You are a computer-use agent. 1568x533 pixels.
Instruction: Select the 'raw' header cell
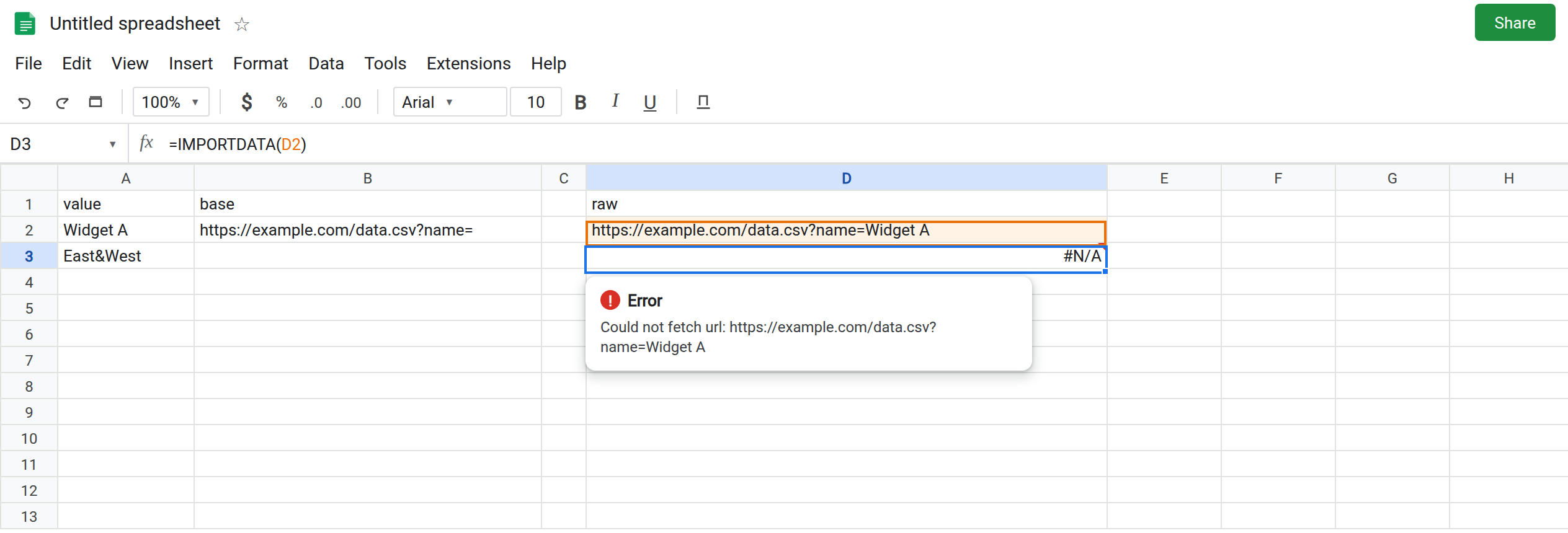coord(847,204)
